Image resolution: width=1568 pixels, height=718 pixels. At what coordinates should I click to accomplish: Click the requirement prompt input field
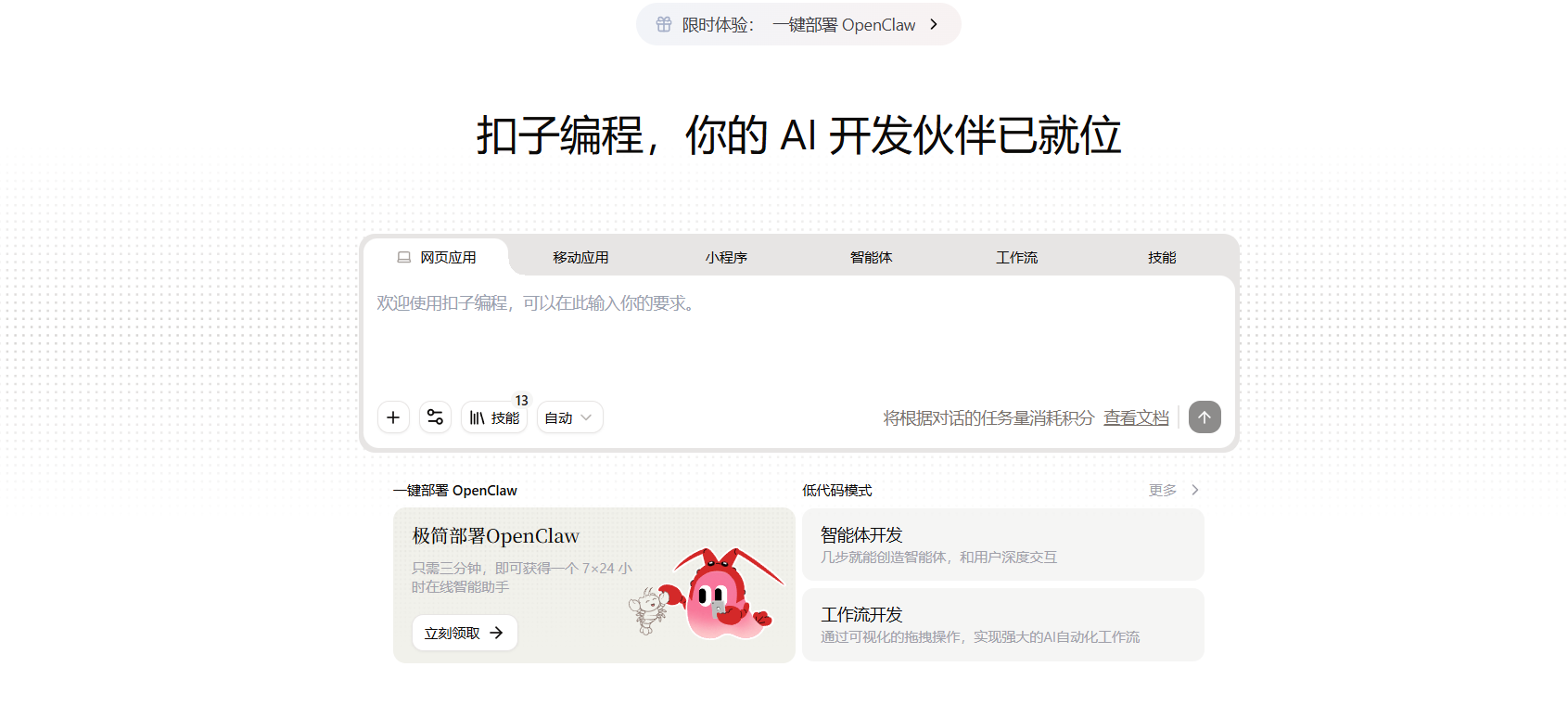pyautogui.click(x=797, y=334)
